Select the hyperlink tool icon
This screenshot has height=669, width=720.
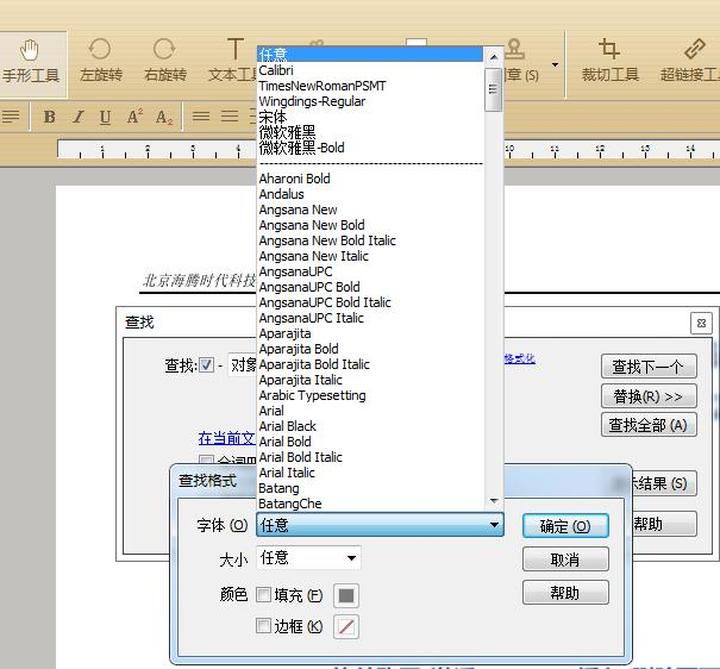(694, 50)
